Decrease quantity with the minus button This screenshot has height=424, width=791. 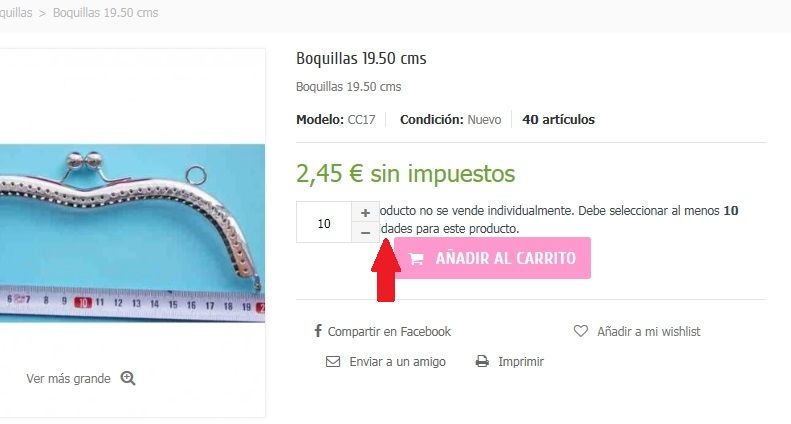pyautogui.click(x=365, y=233)
